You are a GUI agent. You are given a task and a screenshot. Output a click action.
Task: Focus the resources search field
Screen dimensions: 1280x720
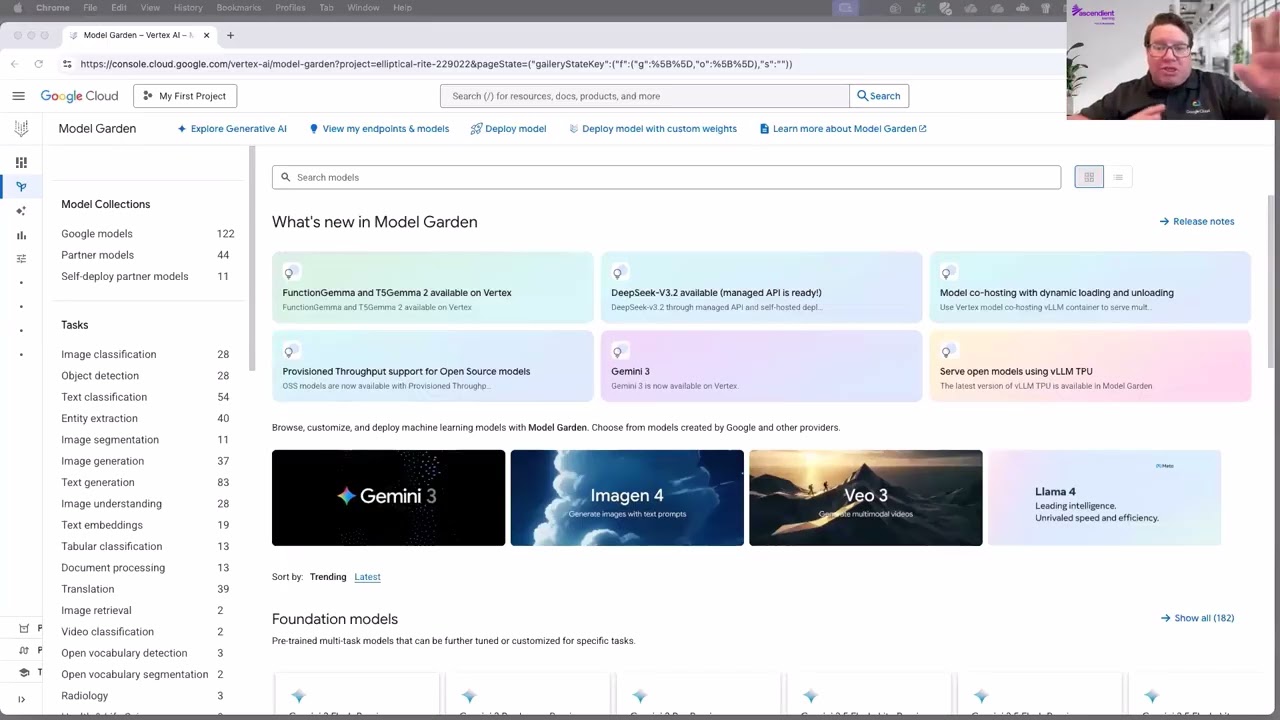644,96
